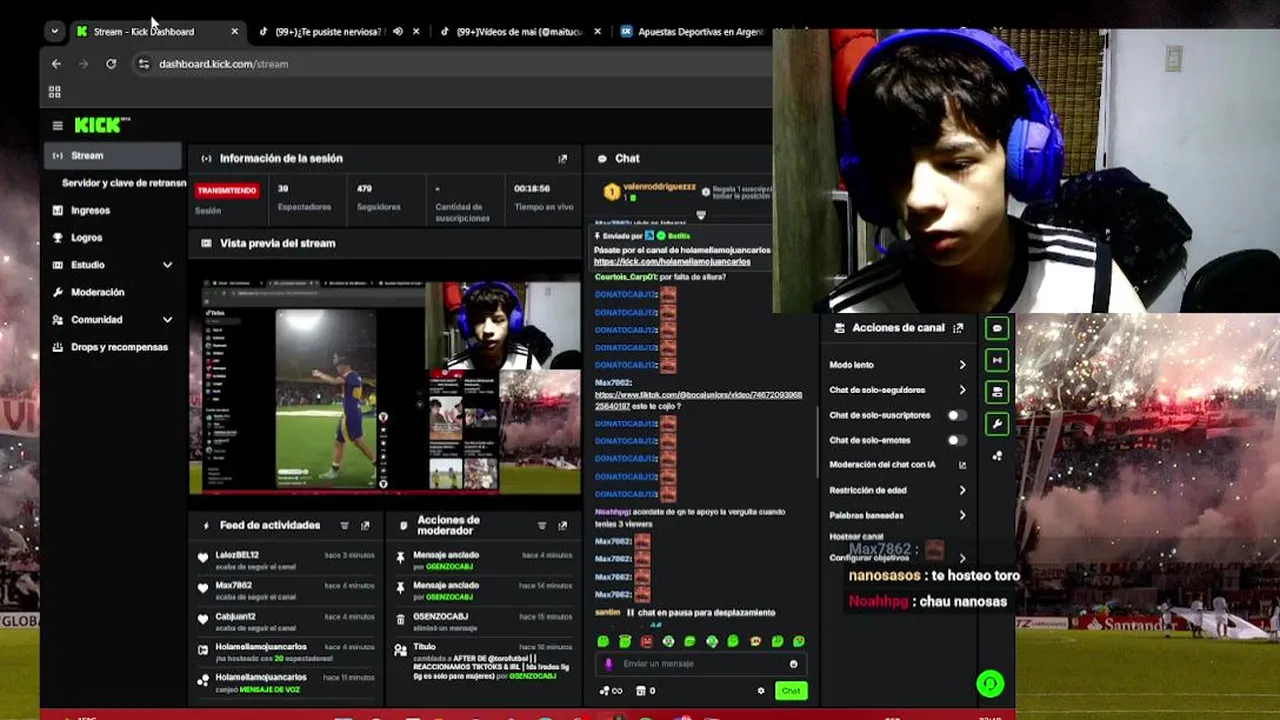Click the browser address bar URL
Screen dimensions: 1280x720
223,64
